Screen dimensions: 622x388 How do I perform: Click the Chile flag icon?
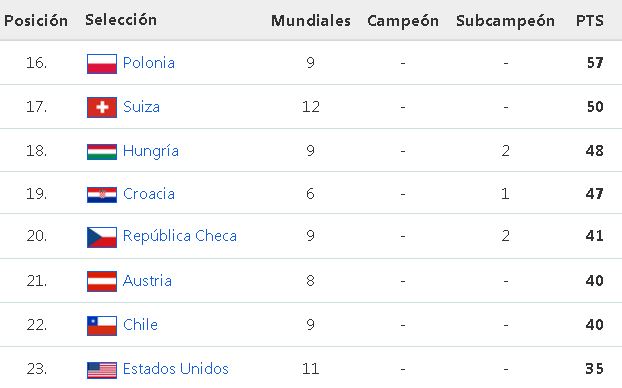102,326
